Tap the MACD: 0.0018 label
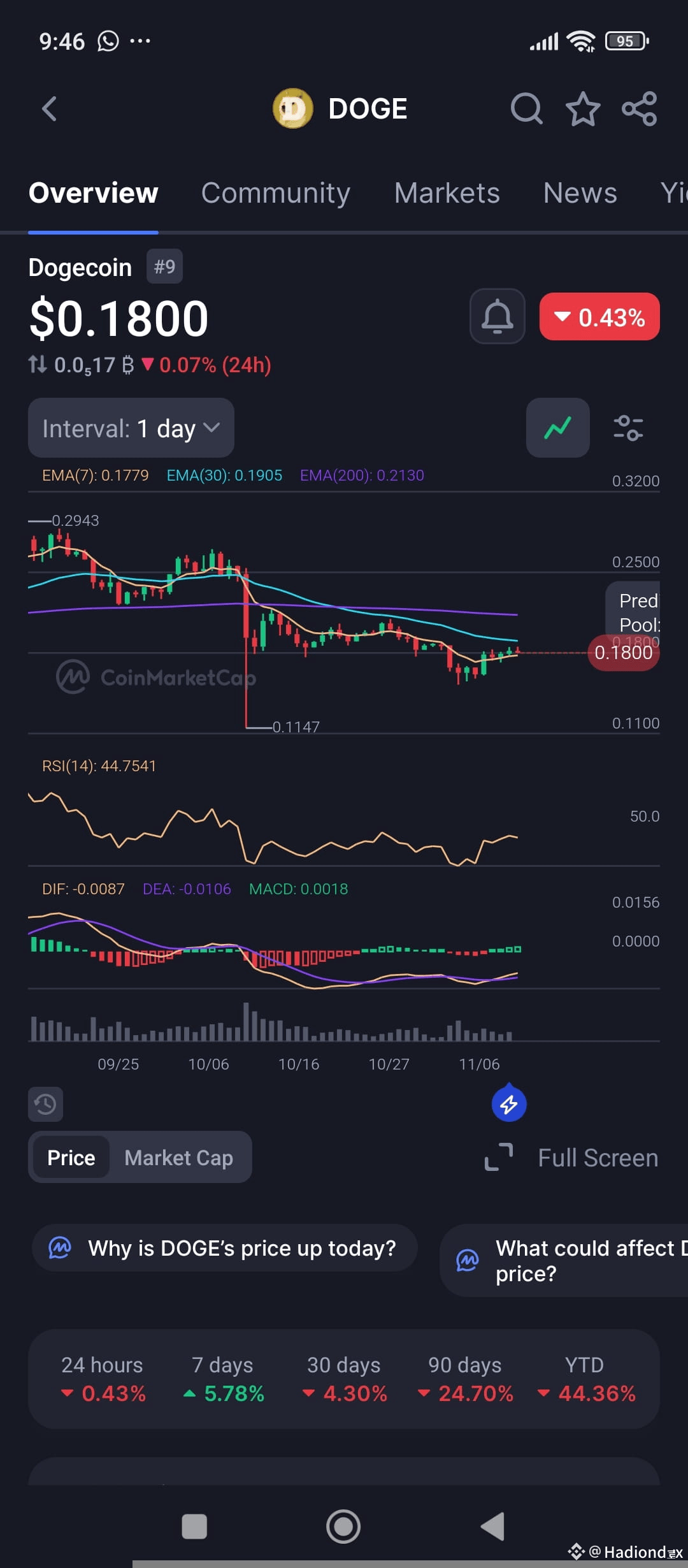The width and height of the screenshot is (688, 1568). point(299,889)
